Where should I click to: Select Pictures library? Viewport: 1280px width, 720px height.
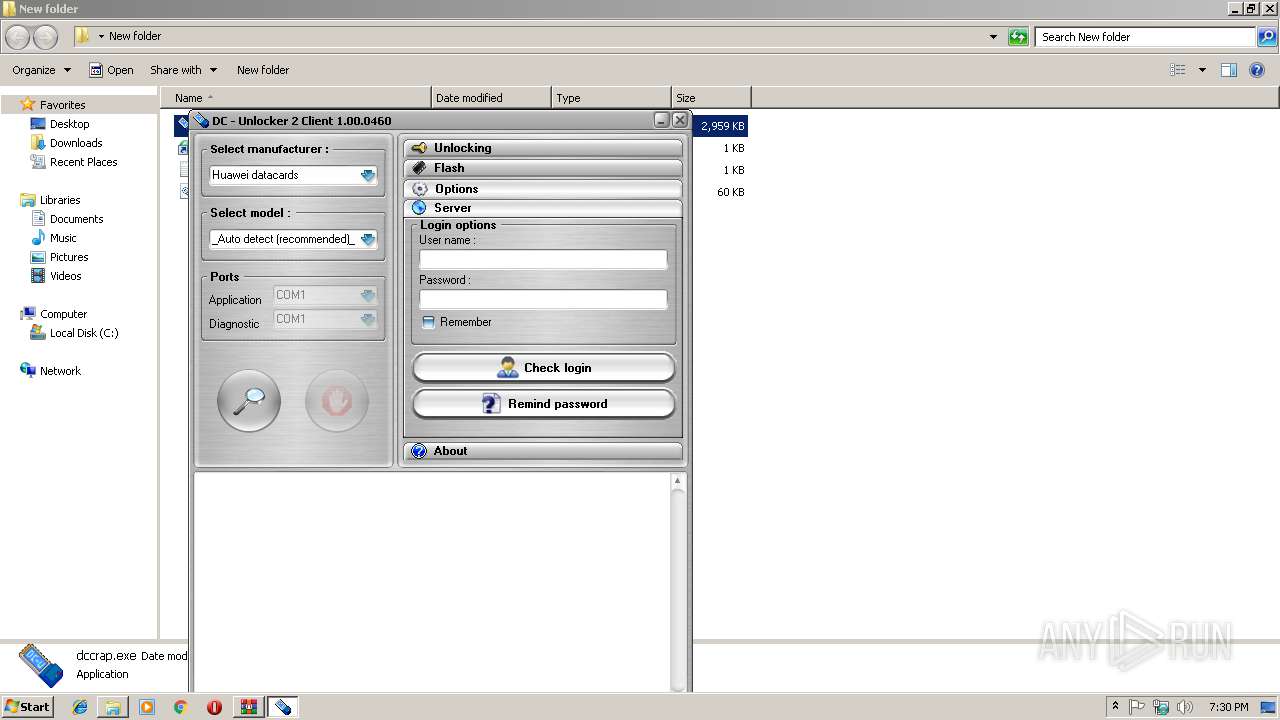(69, 257)
